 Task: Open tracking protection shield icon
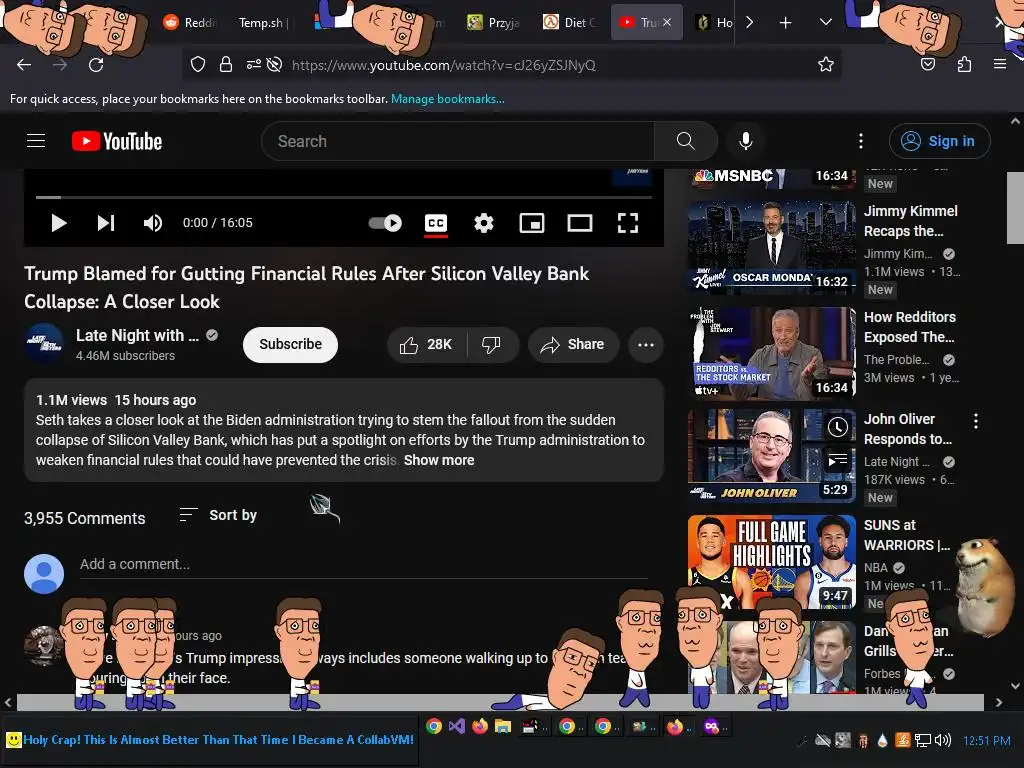pos(198,65)
